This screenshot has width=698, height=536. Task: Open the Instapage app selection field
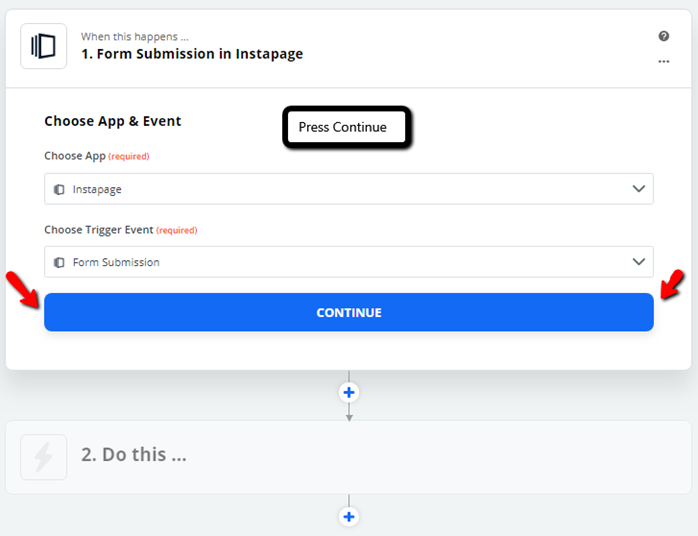tap(349, 189)
